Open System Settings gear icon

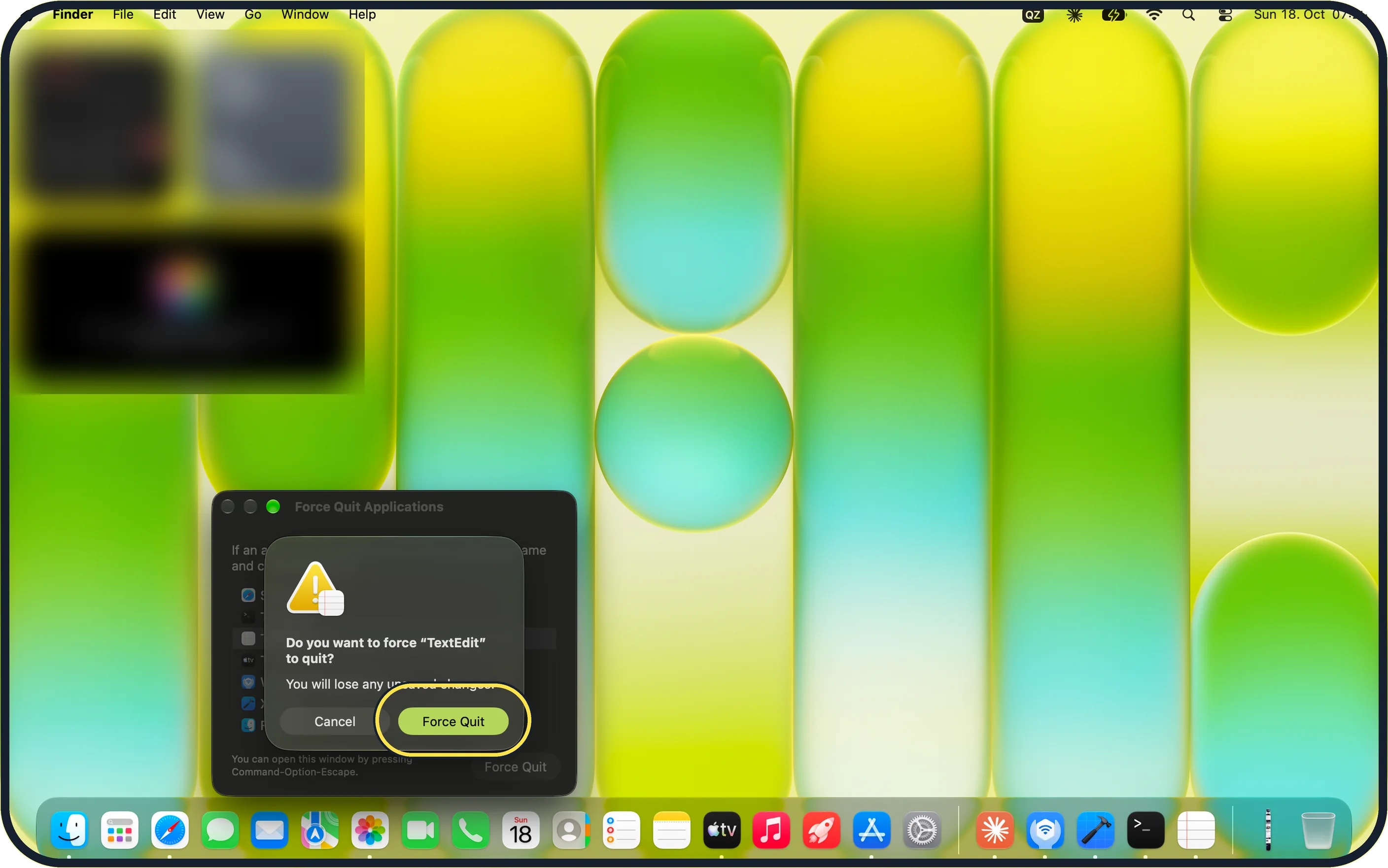pos(922,830)
